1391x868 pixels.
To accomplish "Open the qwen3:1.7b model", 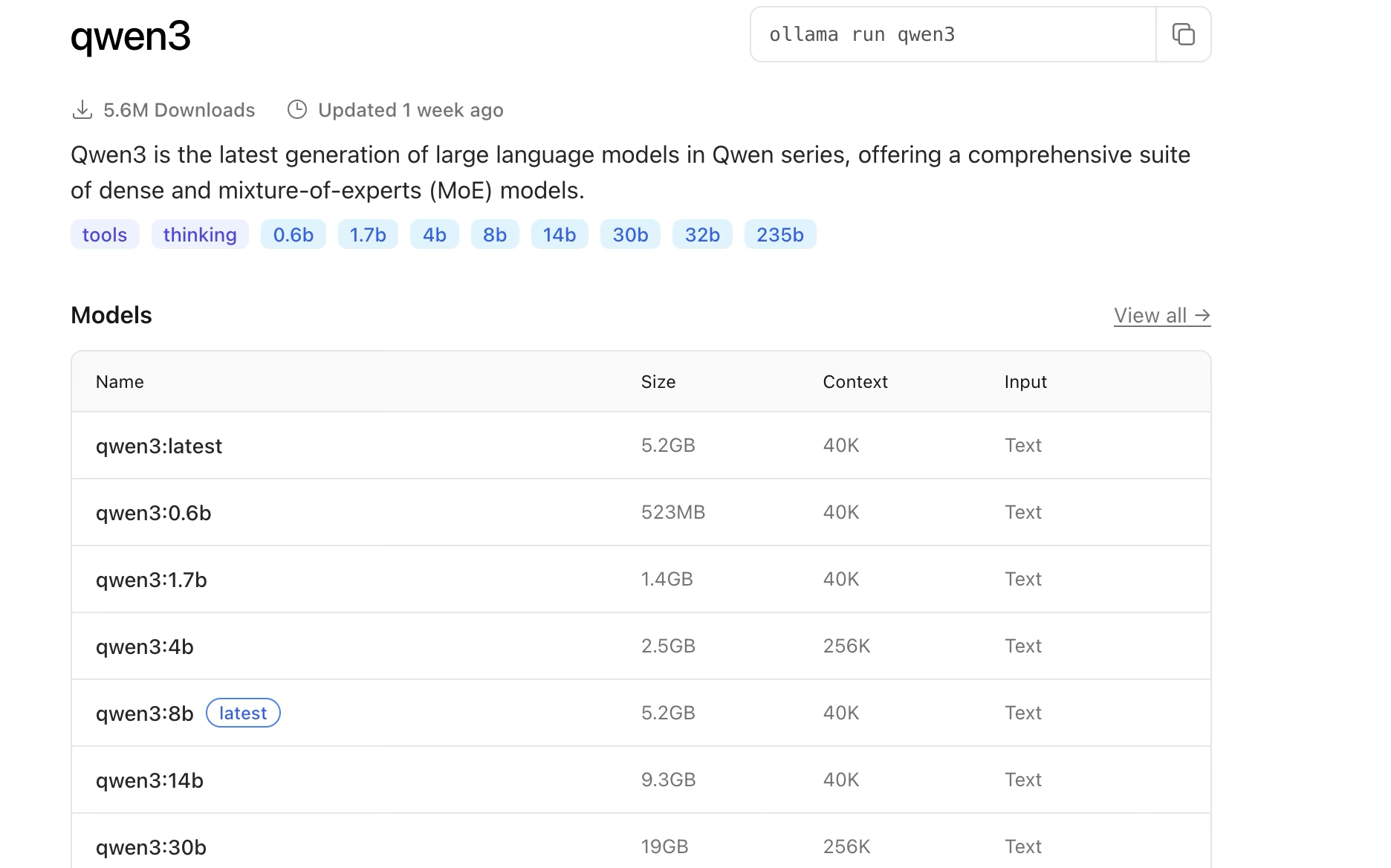I will coord(152,580).
